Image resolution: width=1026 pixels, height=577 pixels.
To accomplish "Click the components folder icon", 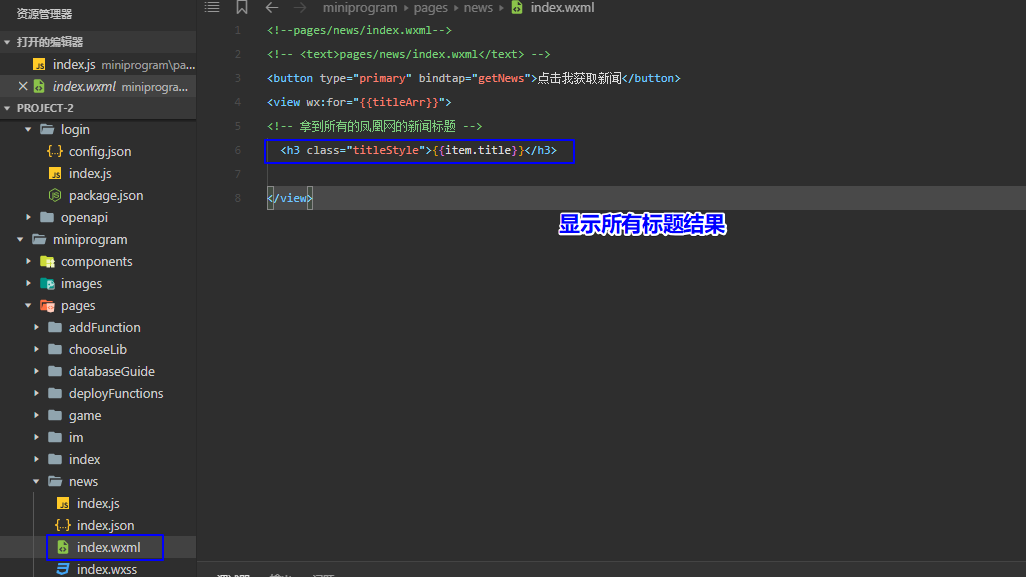I will [47, 262].
